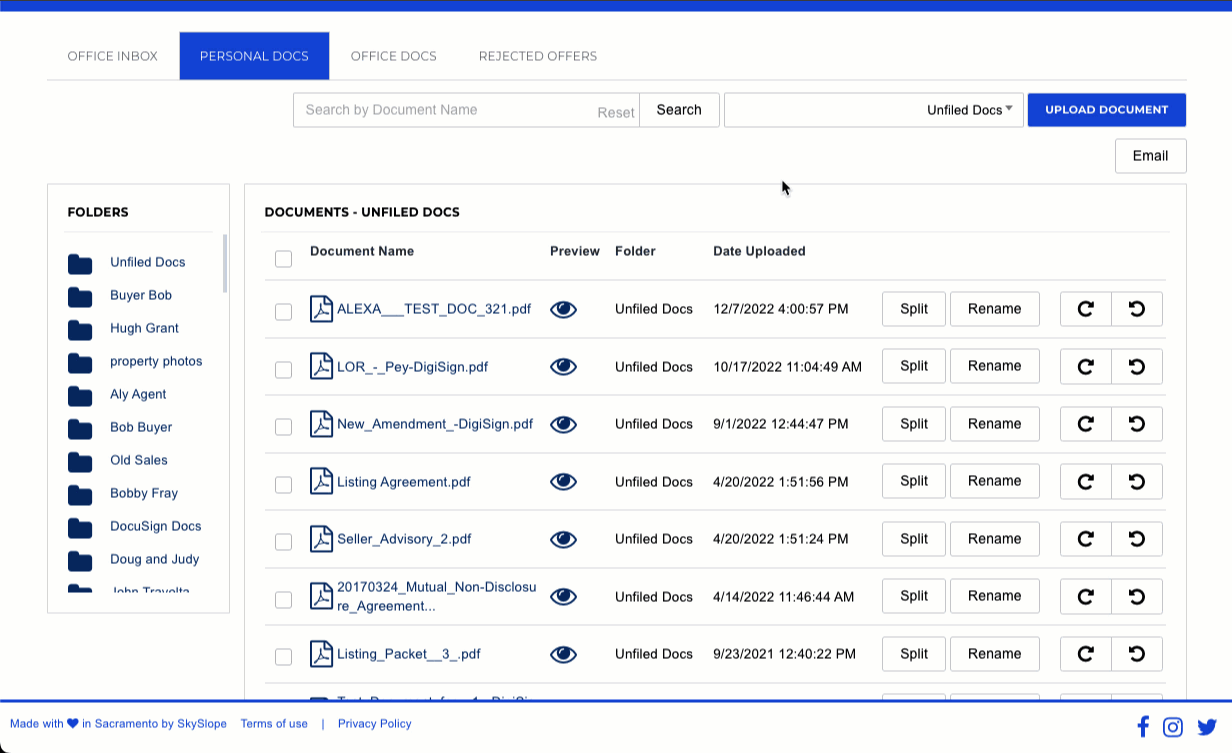This screenshot has height=753, width=1232.
Task: Open the DocuSign Docs folder
Action: pyautogui.click(x=156, y=526)
